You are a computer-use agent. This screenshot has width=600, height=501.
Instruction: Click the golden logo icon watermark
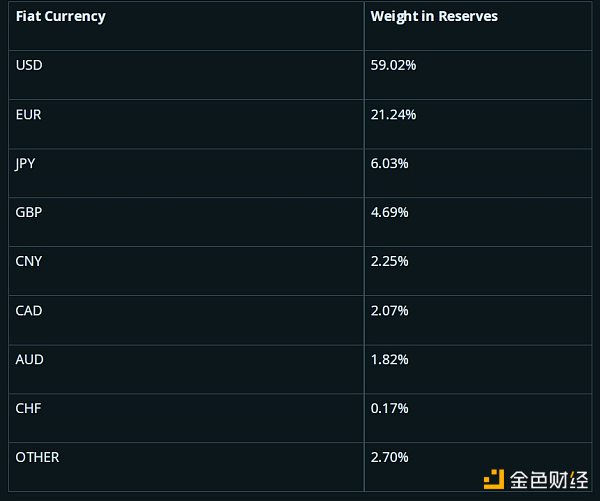click(494, 479)
